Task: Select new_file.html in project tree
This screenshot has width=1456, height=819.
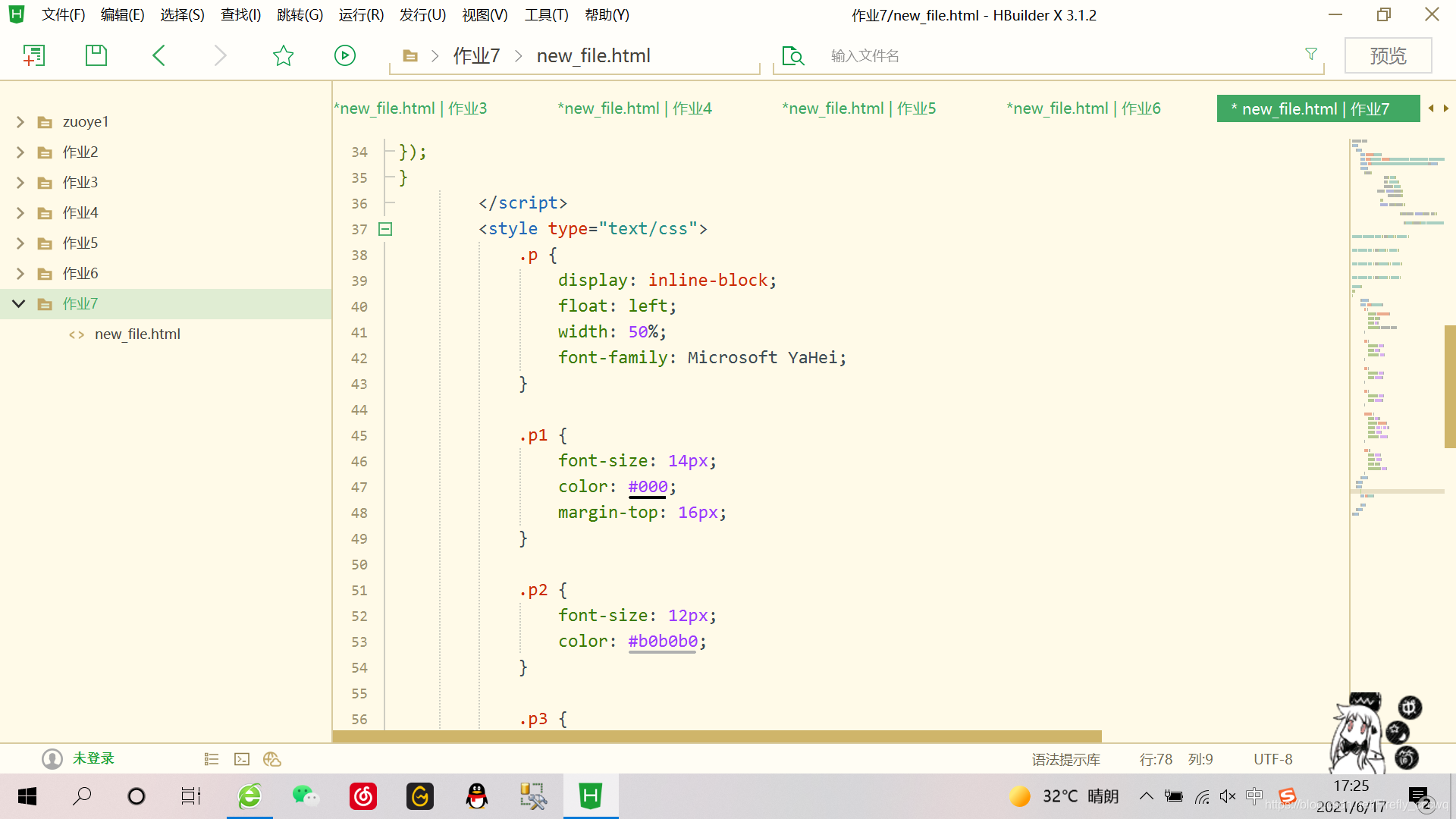Action: [x=137, y=334]
